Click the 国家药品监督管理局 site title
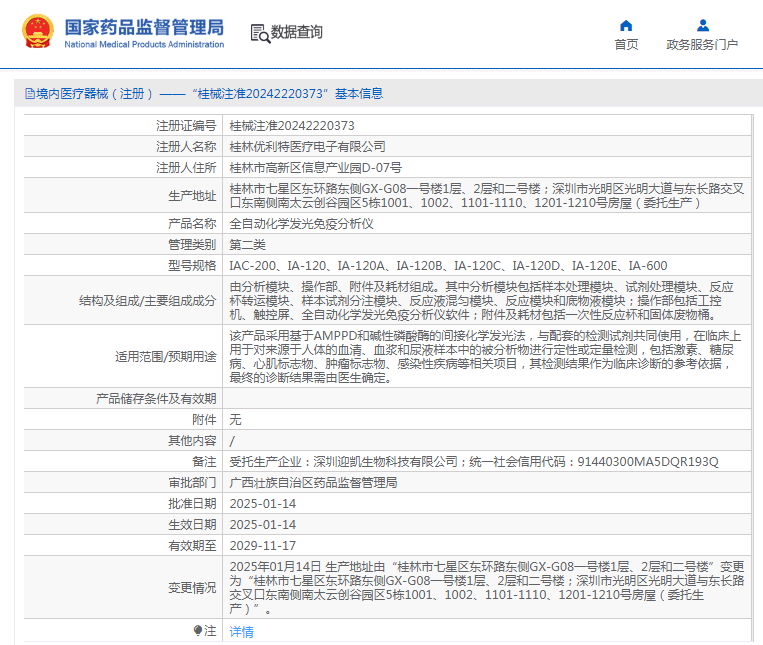The height and width of the screenshot is (645, 763). 143,27
